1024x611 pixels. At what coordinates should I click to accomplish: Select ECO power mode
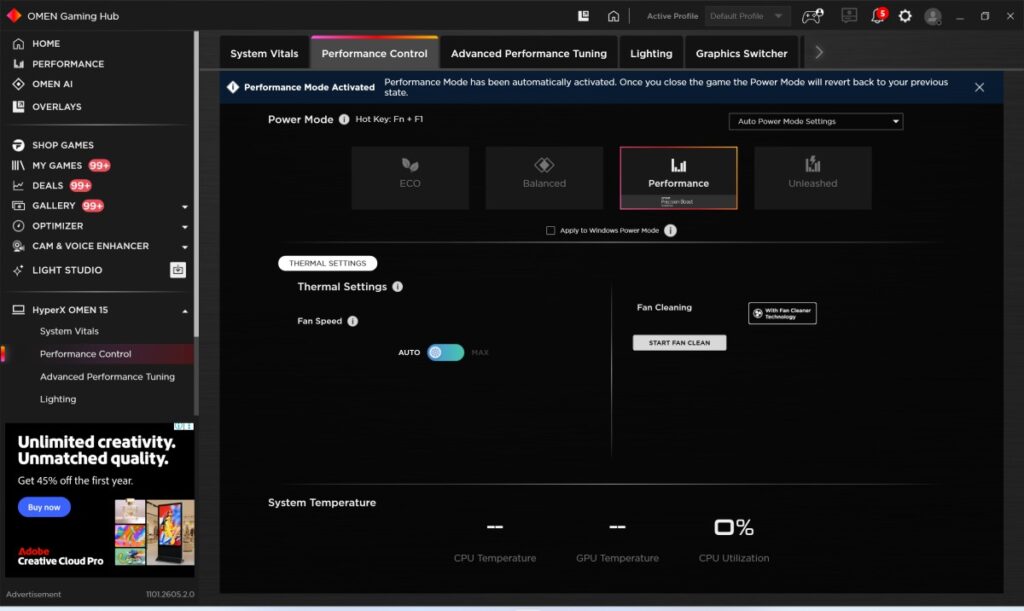(410, 178)
